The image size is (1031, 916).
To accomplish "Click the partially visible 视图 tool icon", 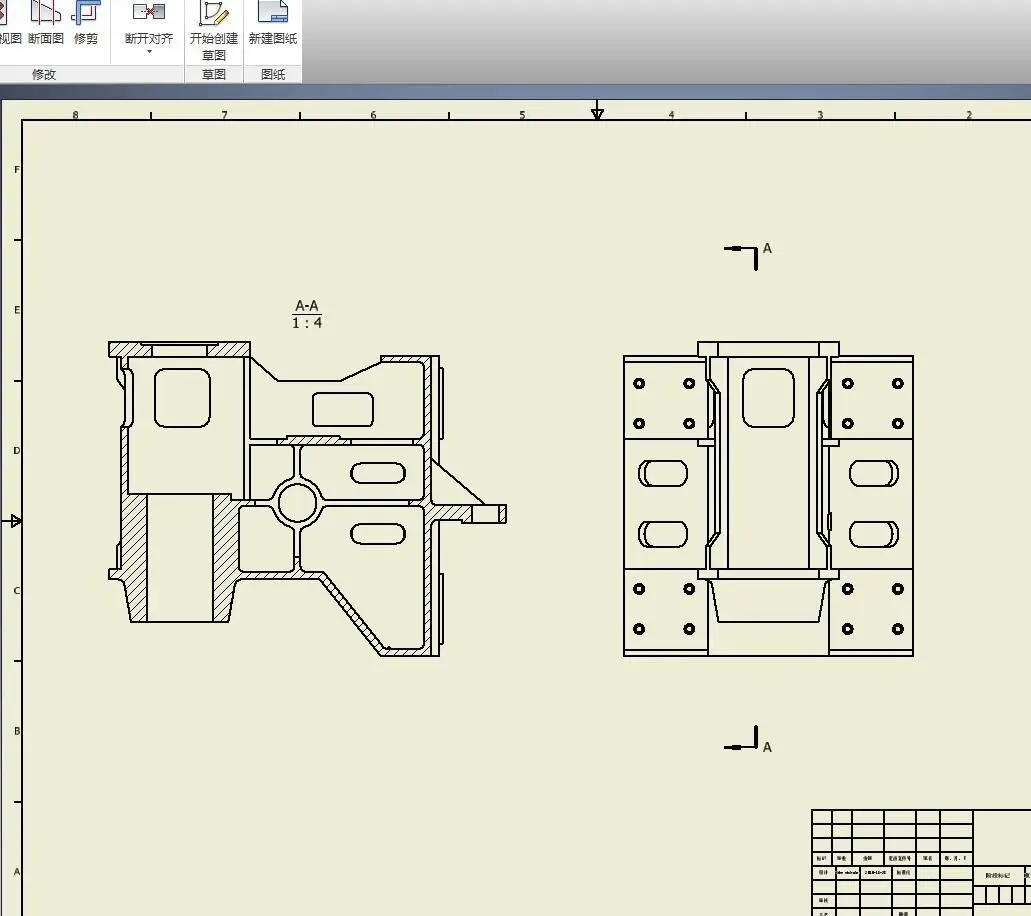I will click(8, 23).
